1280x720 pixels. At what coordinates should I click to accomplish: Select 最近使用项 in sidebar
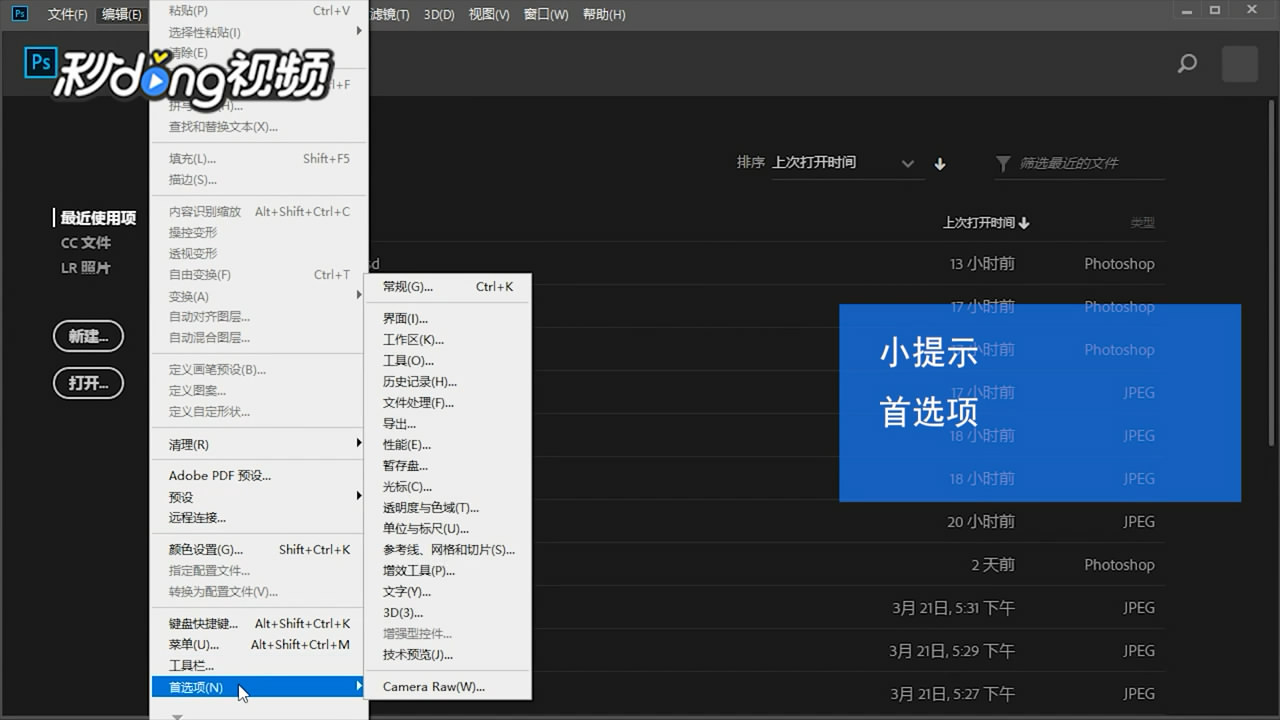(98, 217)
